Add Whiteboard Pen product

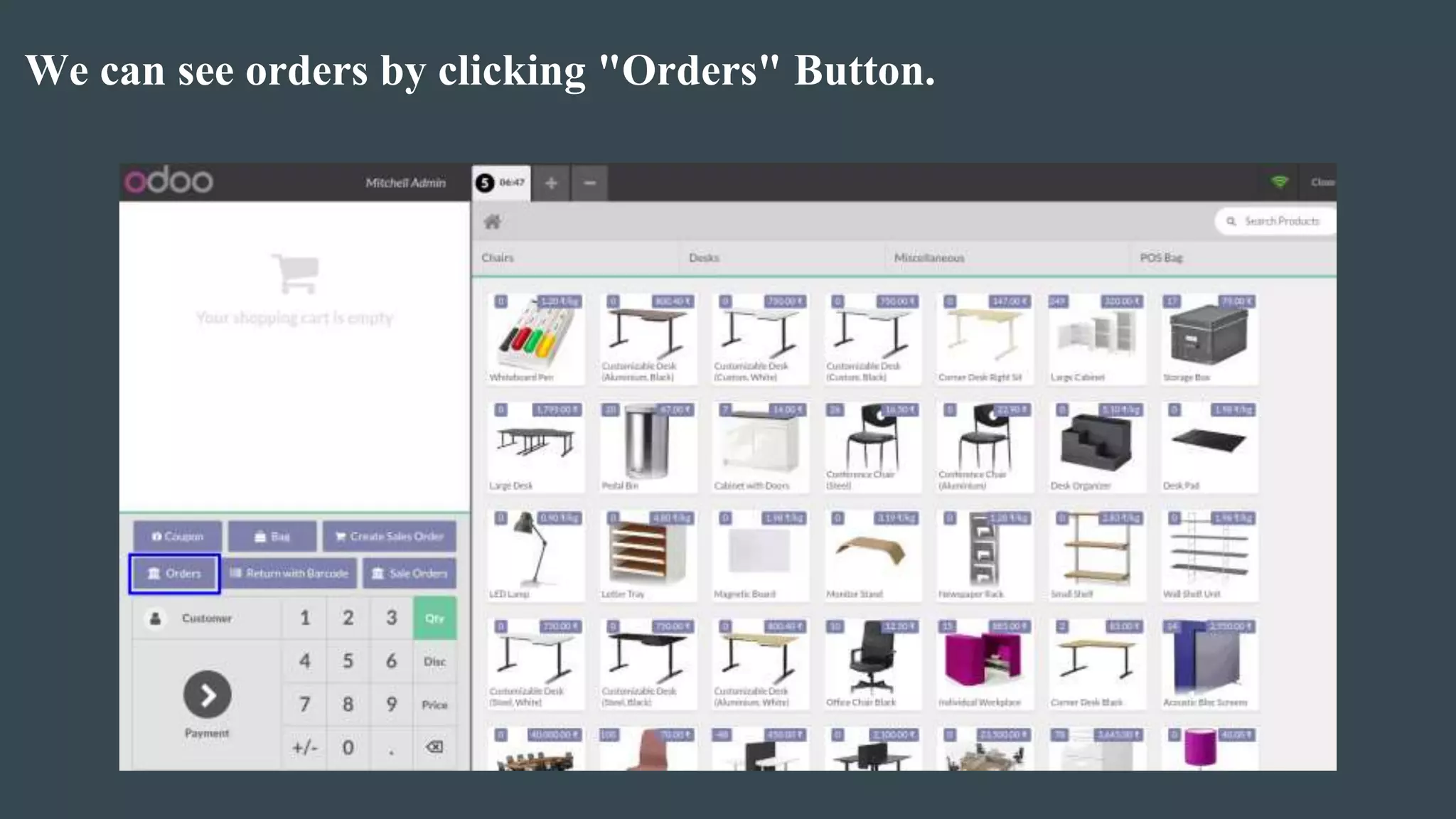(536, 338)
